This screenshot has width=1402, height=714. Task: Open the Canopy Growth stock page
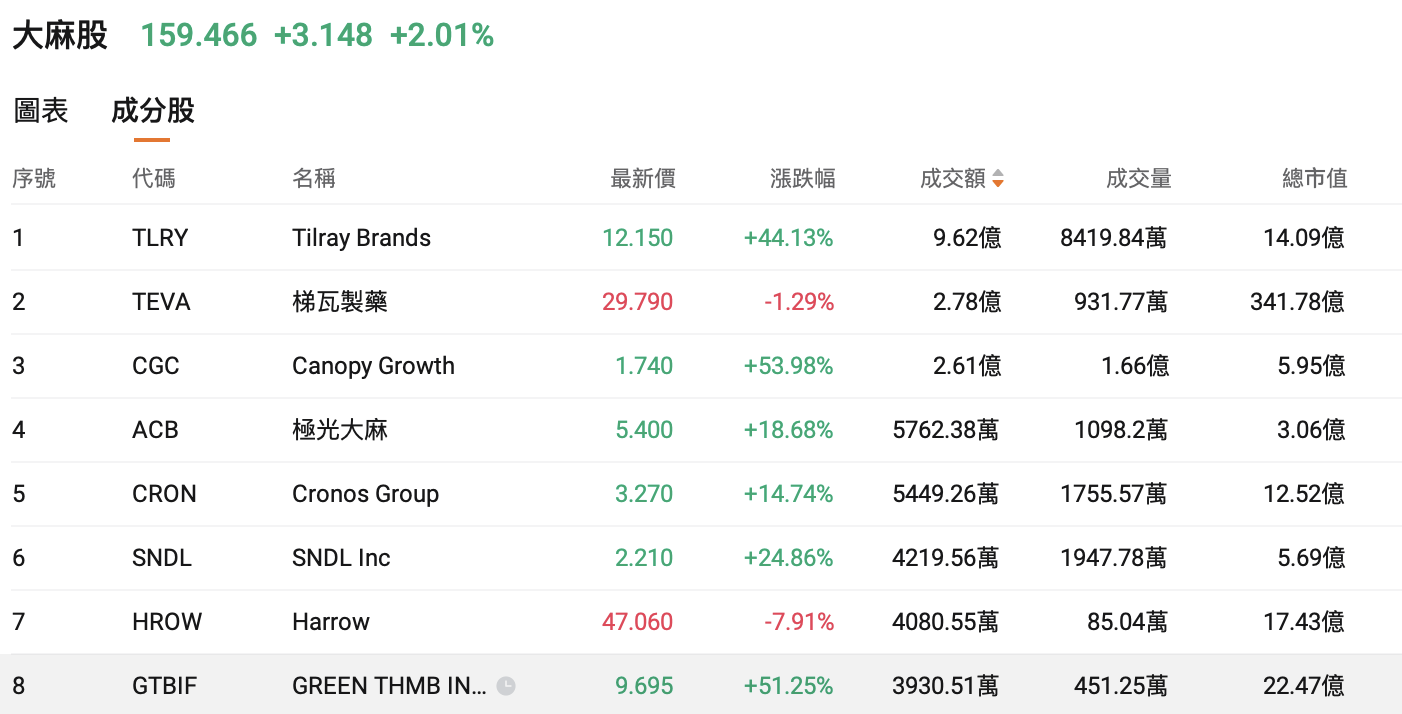pyautogui.click(x=373, y=366)
